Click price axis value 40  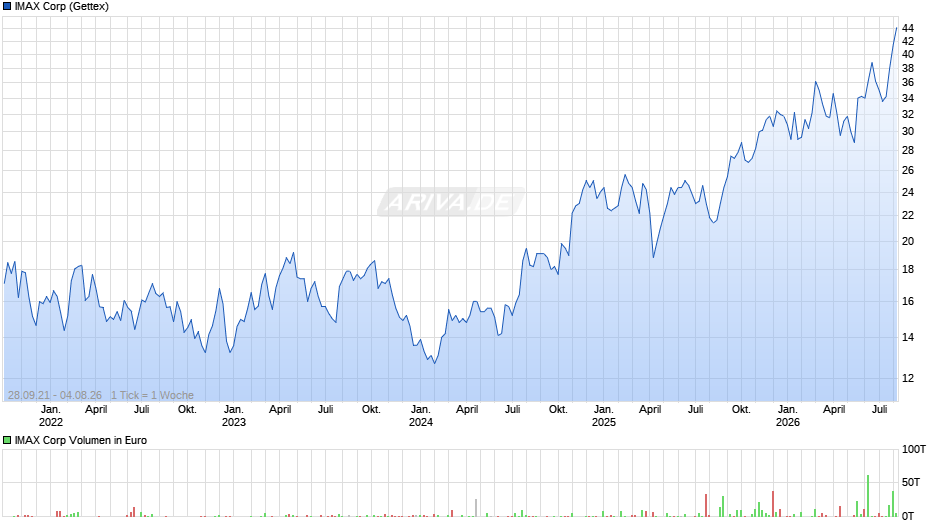click(908, 55)
